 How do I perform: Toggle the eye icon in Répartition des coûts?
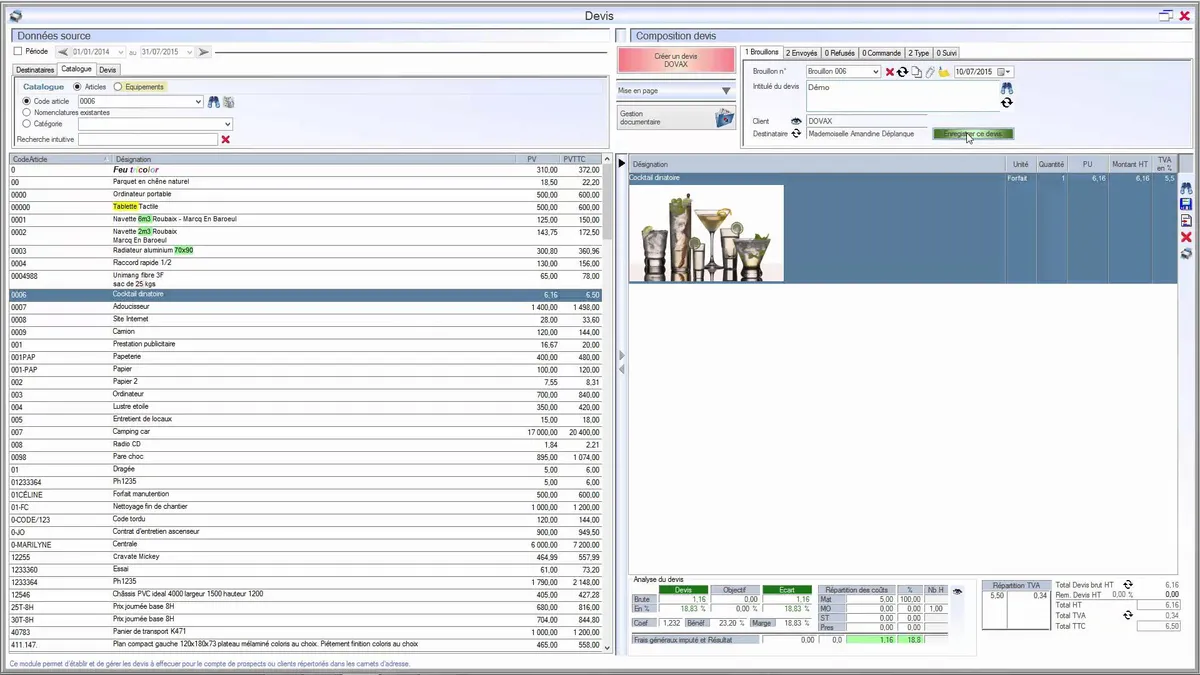click(958, 592)
